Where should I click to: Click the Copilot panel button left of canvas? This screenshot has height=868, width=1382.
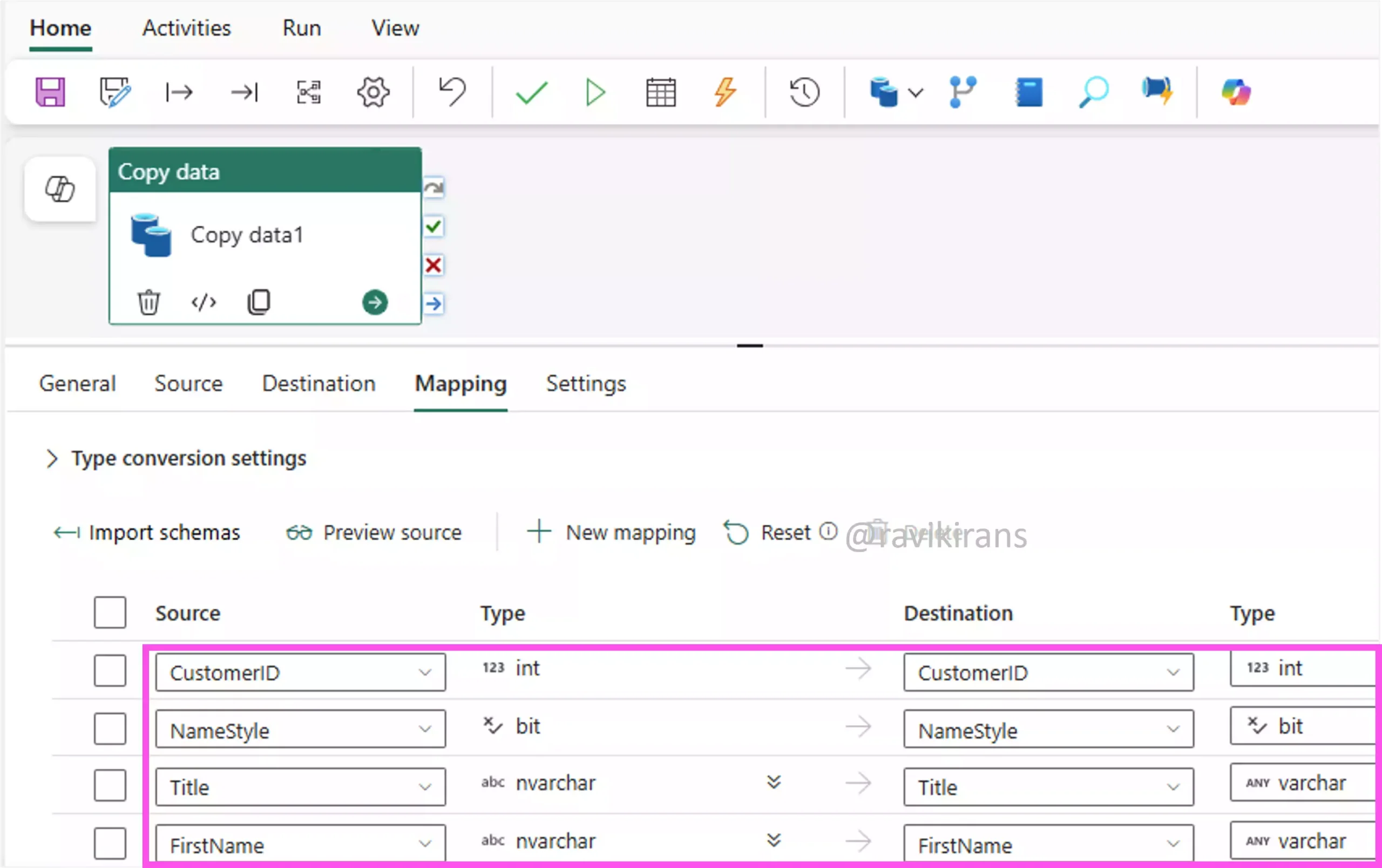coord(60,189)
